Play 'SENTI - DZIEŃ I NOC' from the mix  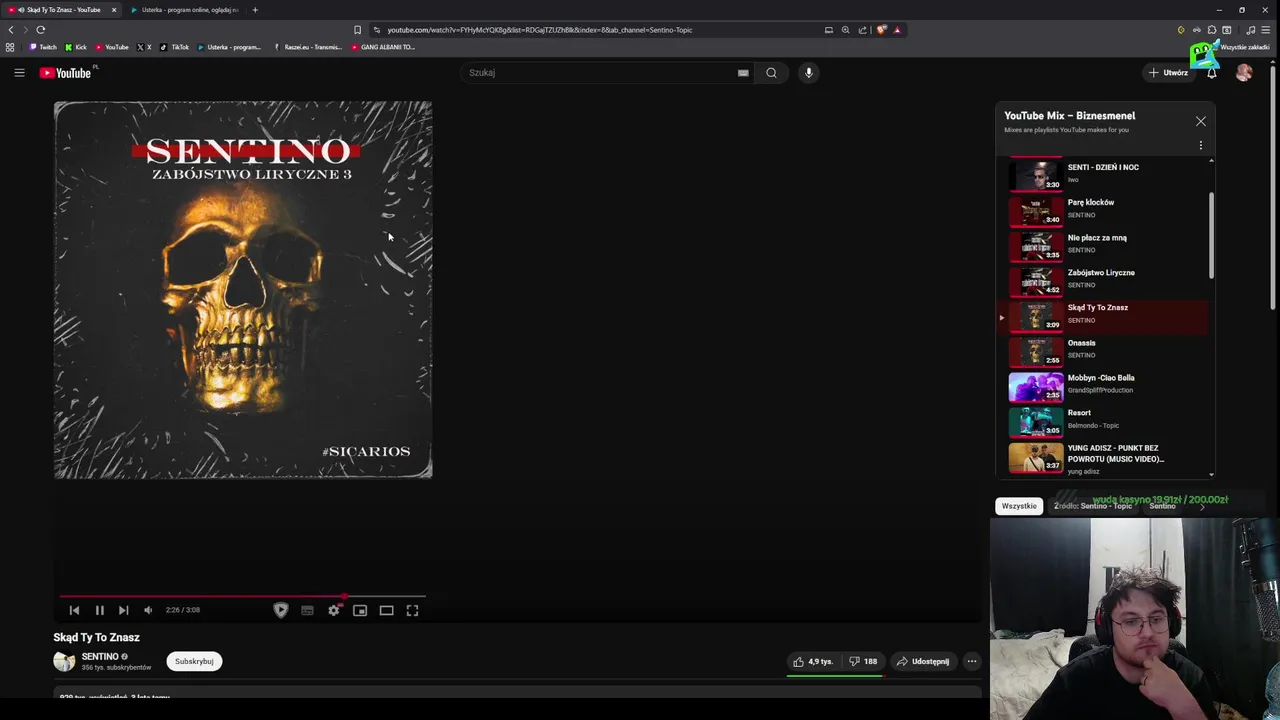pos(1104,176)
